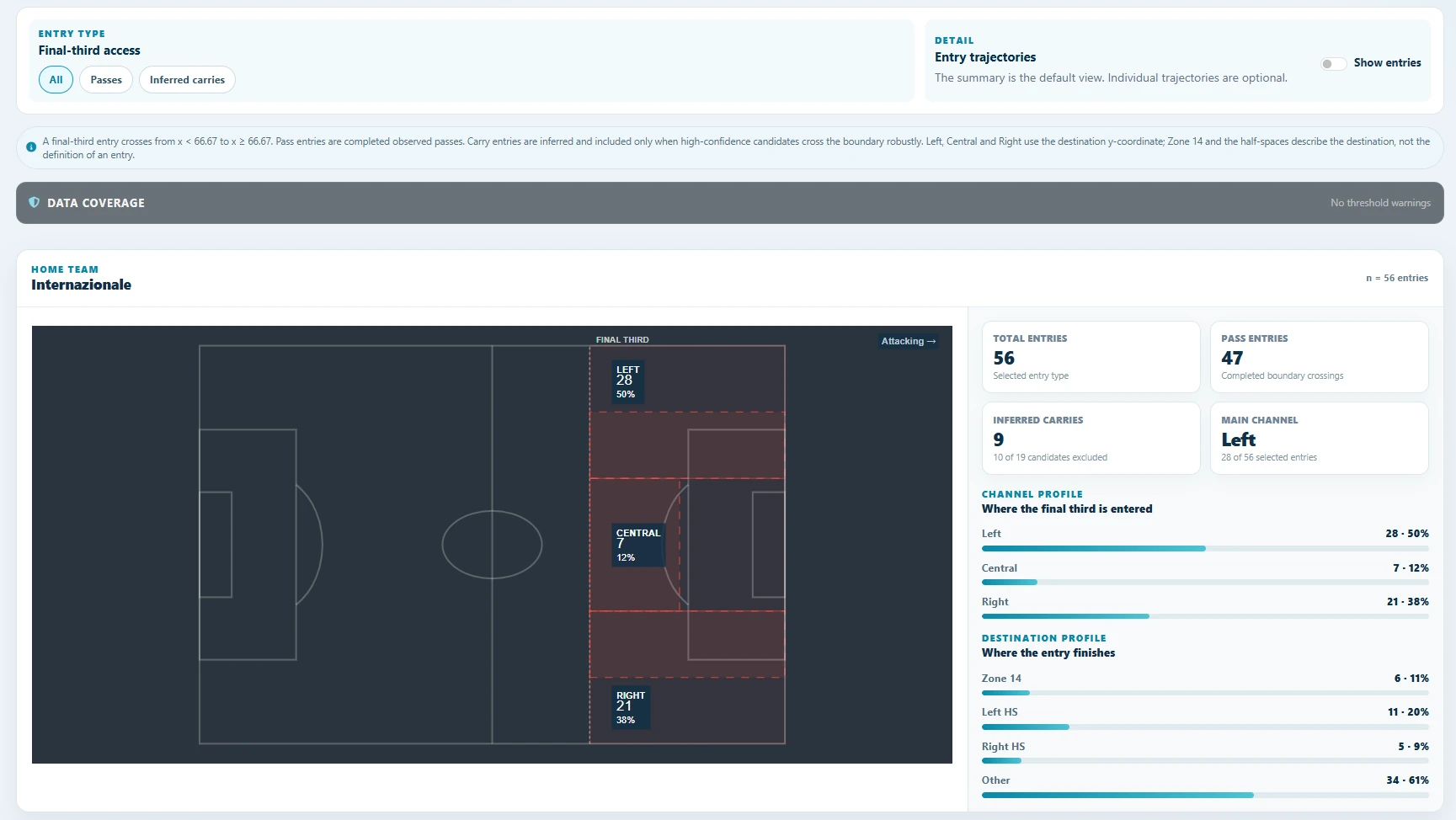Click the "11 · 20%" Left HS value
The image size is (1456, 820).
[x=1408, y=712]
